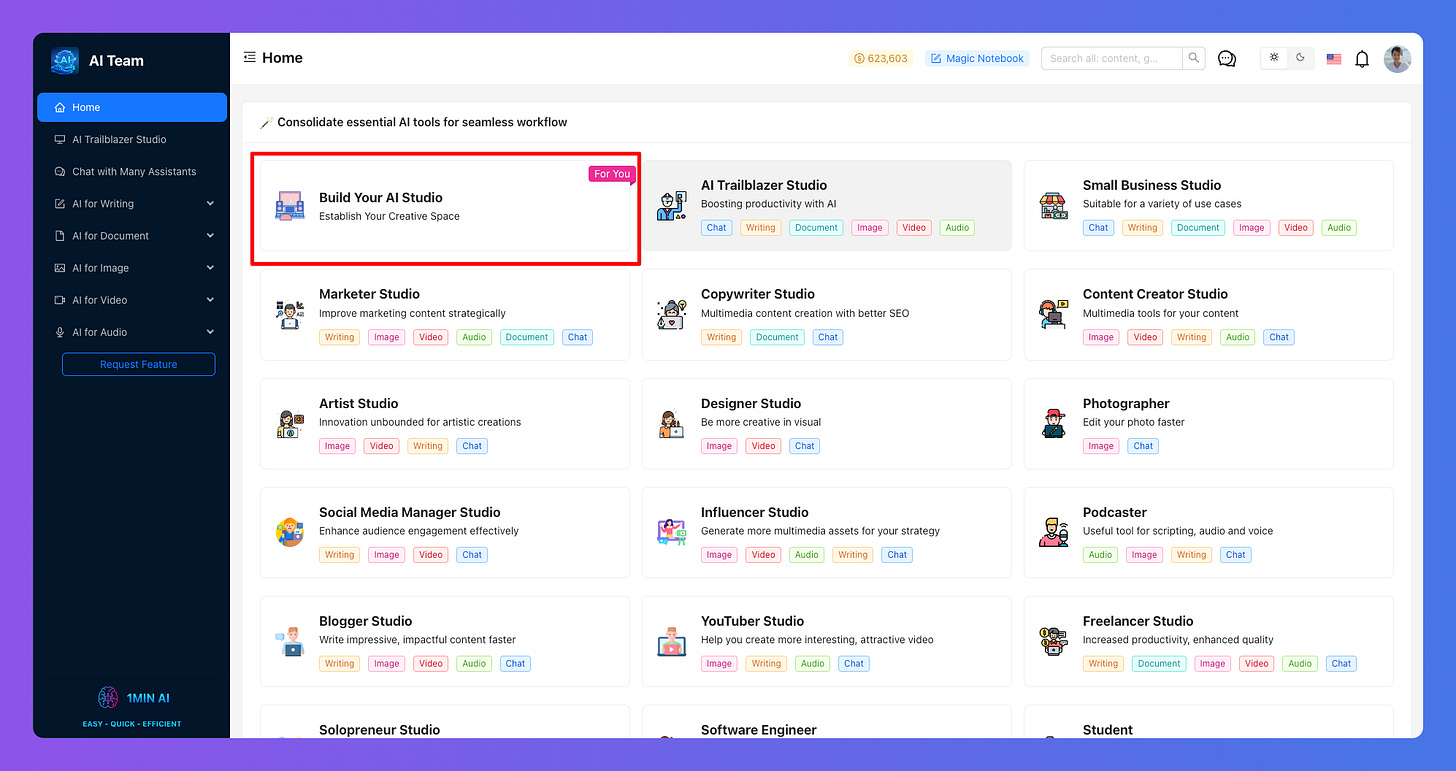Switch to light theme sun toggle

click(x=1274, y=58)
